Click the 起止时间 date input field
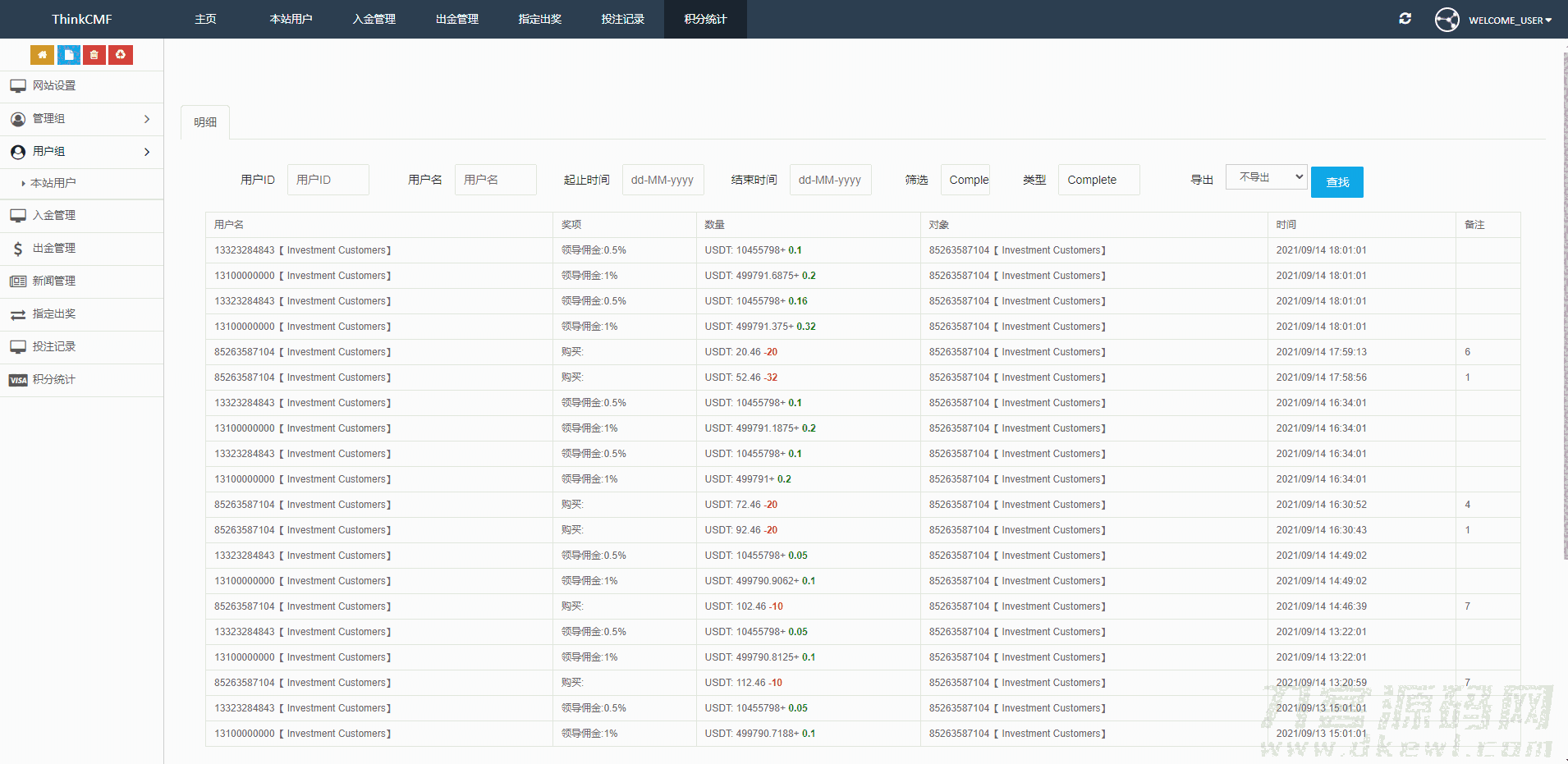Image resolution: width=1568 pixels, height=764 pixels. coord(663,180)
